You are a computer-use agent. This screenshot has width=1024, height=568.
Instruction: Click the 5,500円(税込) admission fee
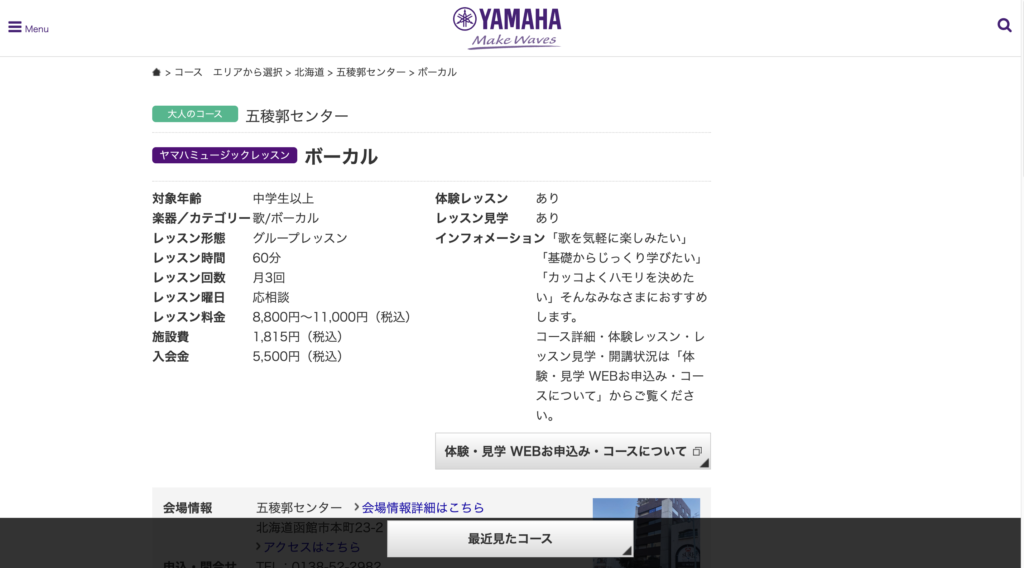(x=297, y=356)
